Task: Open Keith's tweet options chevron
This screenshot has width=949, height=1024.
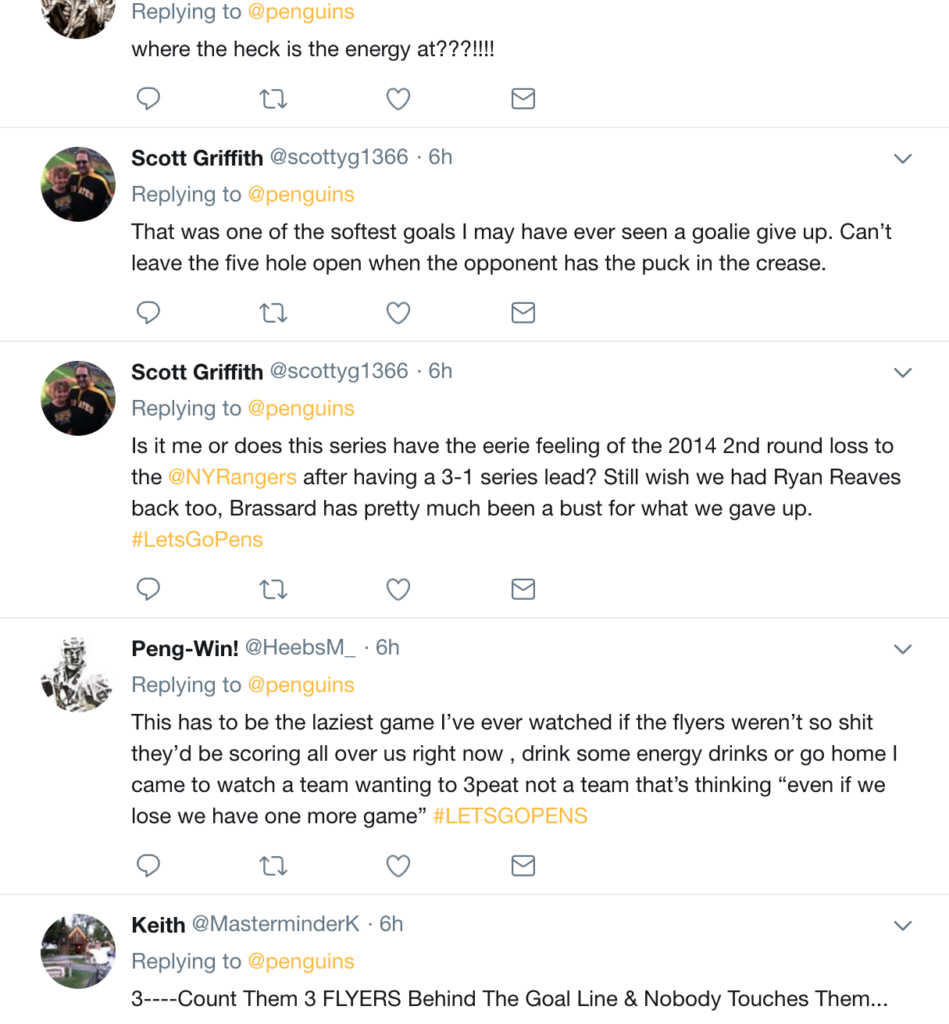Action: pos(902,925)
